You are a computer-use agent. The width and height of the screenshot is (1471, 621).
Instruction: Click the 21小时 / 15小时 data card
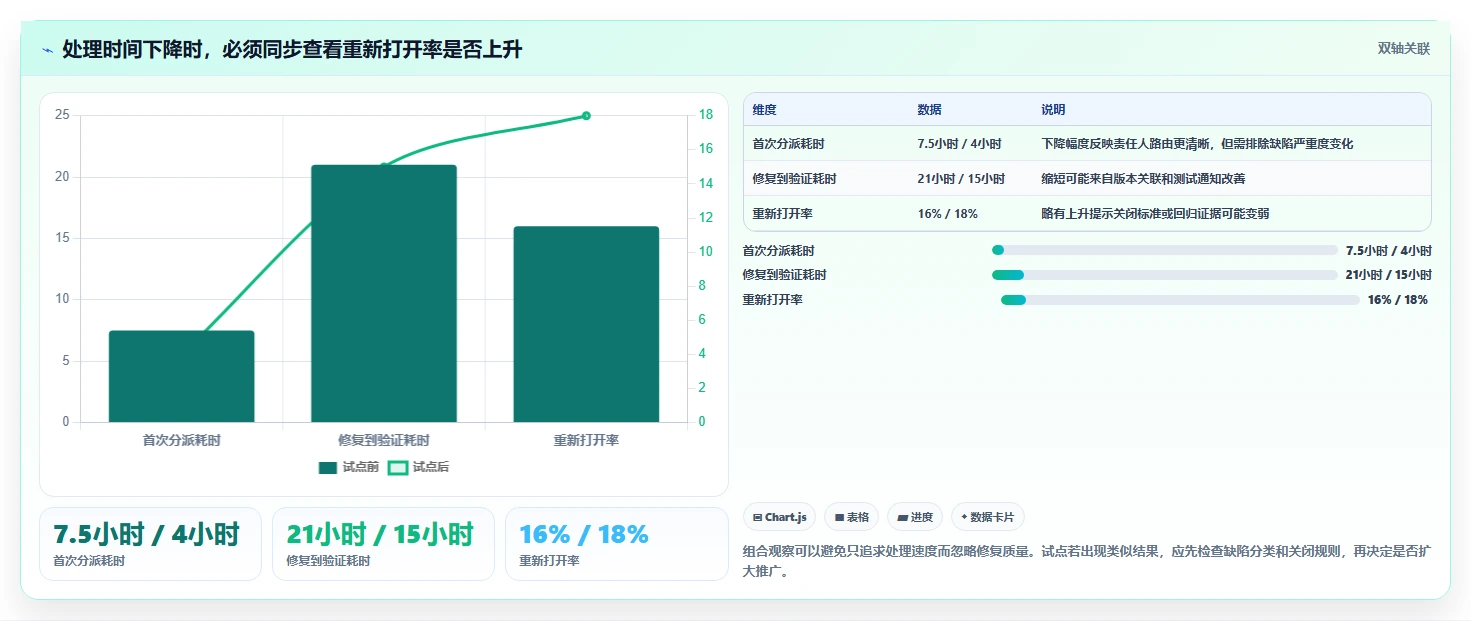383,544
